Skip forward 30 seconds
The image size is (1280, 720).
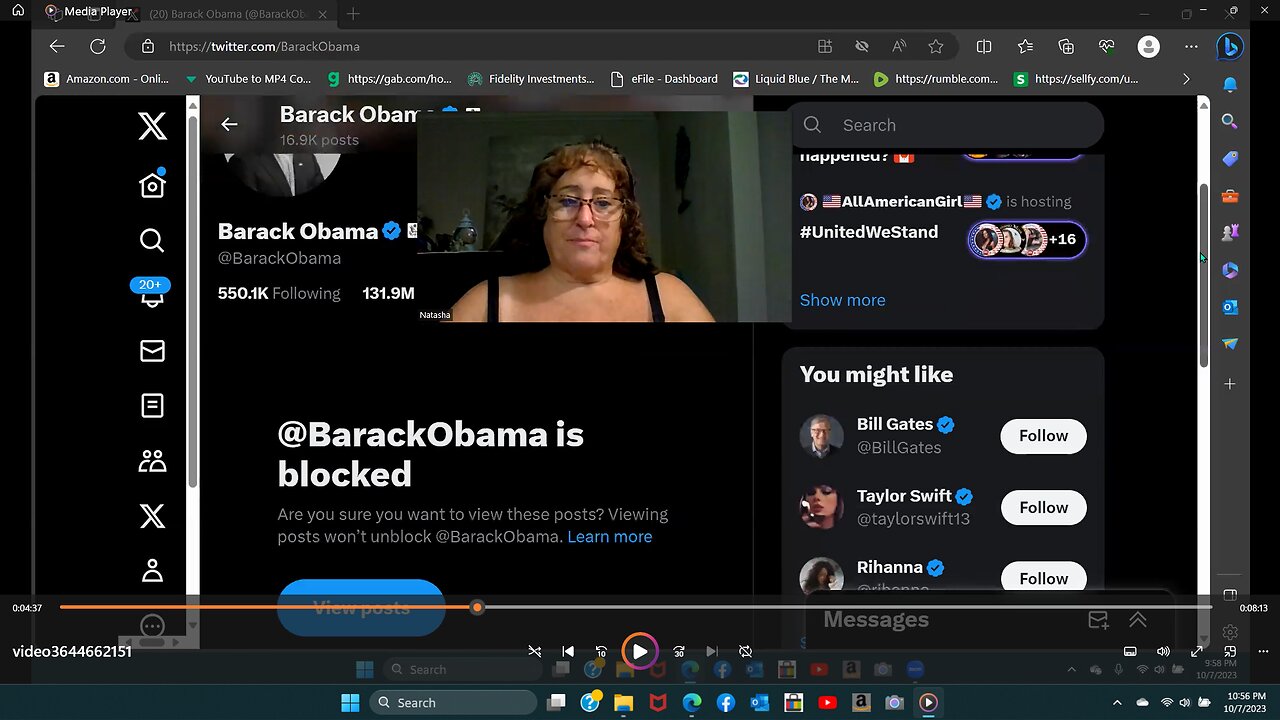pyautogui.click(x=679, y=651)
